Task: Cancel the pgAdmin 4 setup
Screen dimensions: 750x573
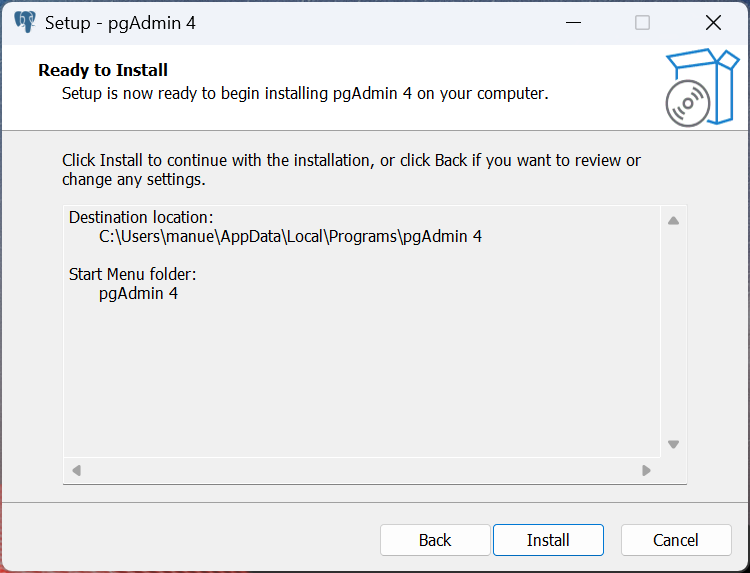Action: tap(676, 540)
